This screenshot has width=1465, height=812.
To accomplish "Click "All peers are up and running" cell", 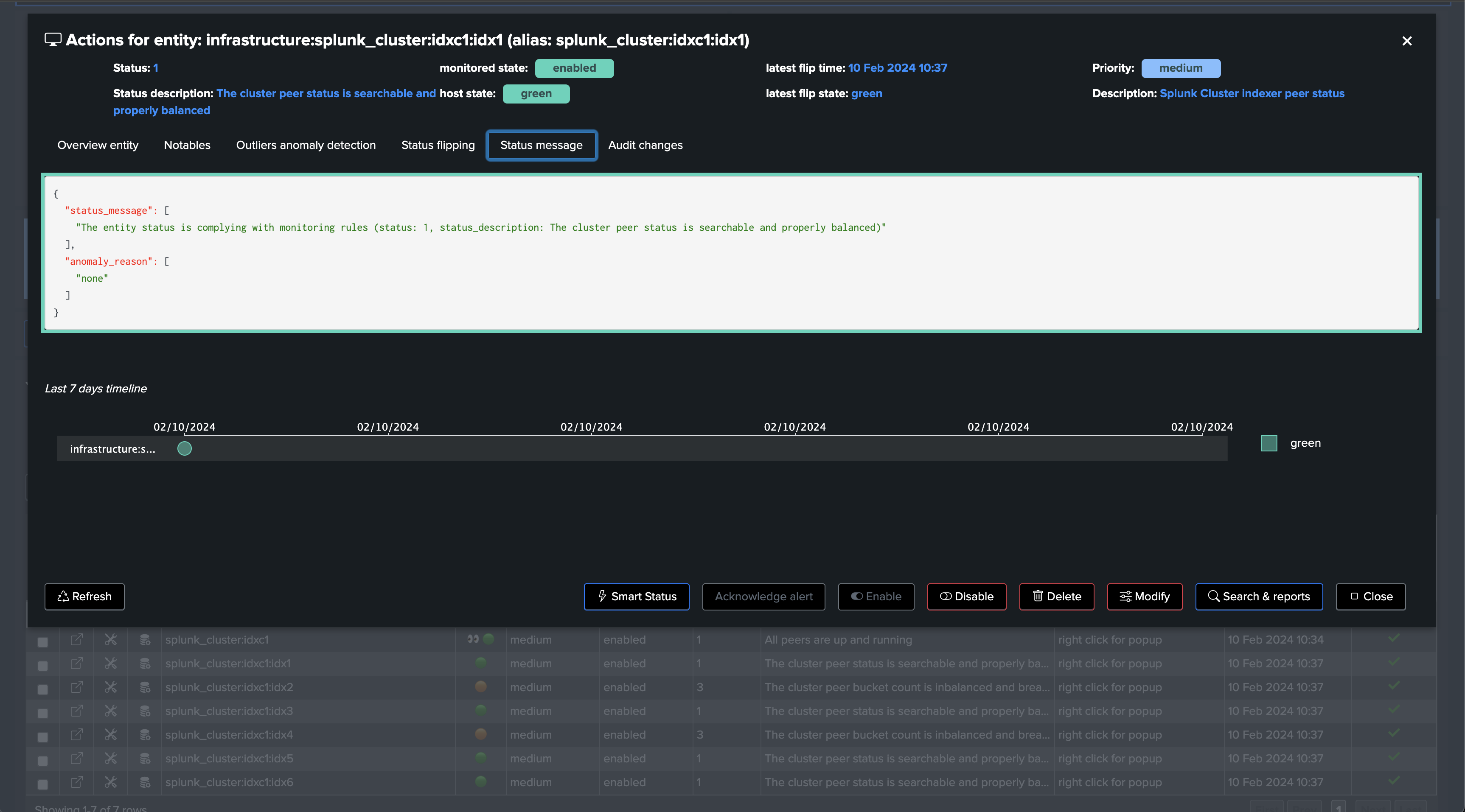I will click(x=838, y=640).
